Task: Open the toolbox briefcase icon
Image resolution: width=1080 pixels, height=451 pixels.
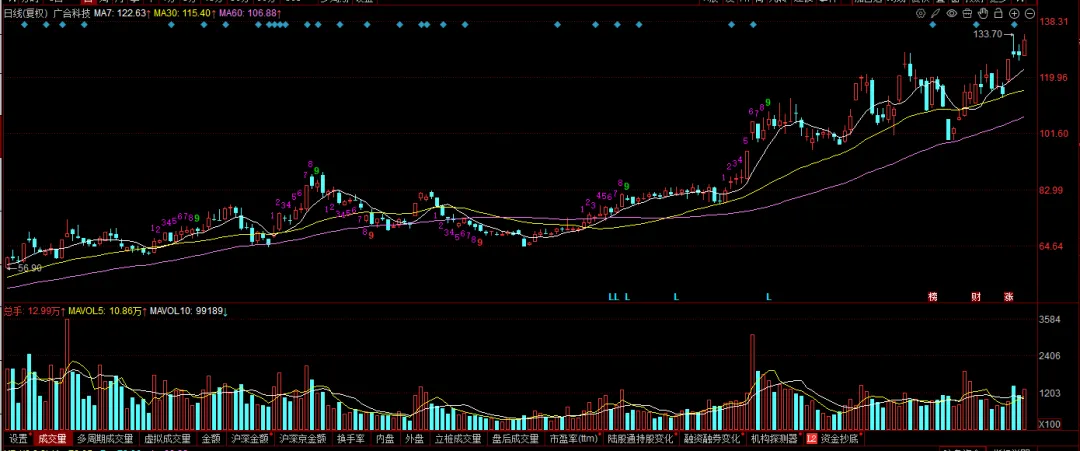Action: (967, 13)
